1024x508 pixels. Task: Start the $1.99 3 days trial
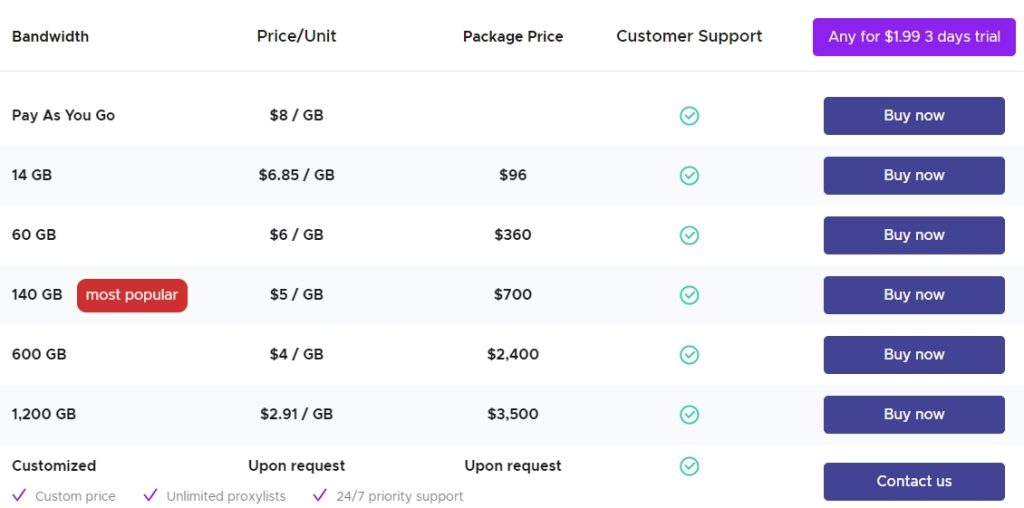[x=914, y=37]
